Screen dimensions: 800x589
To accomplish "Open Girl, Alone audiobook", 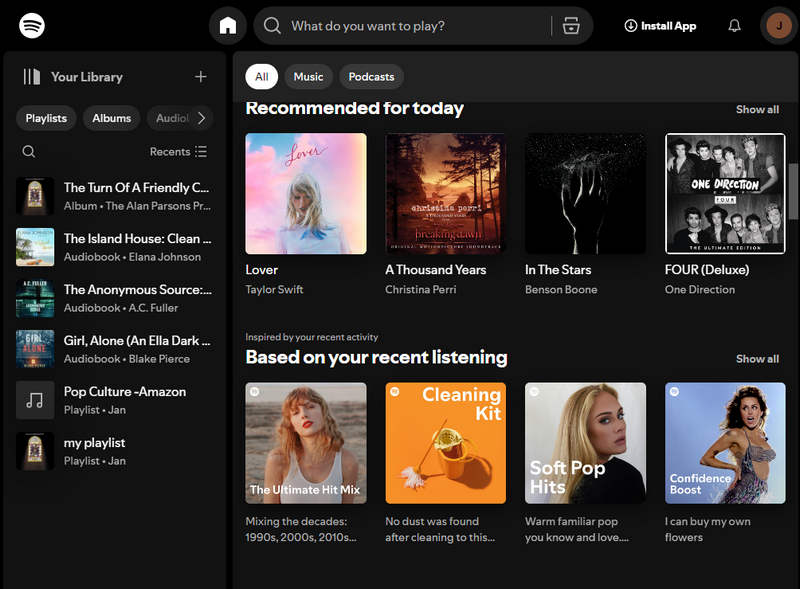I will pos(114,349).
